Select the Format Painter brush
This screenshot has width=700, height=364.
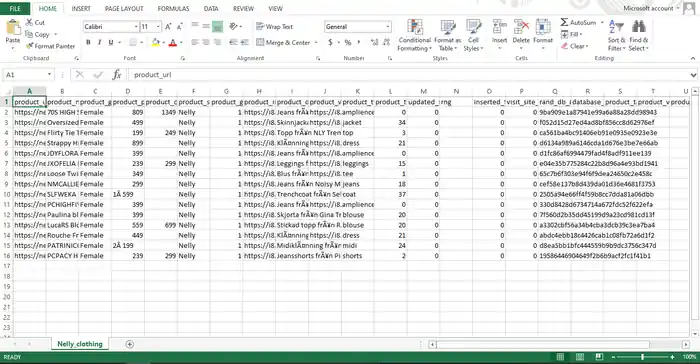(29, 46)
